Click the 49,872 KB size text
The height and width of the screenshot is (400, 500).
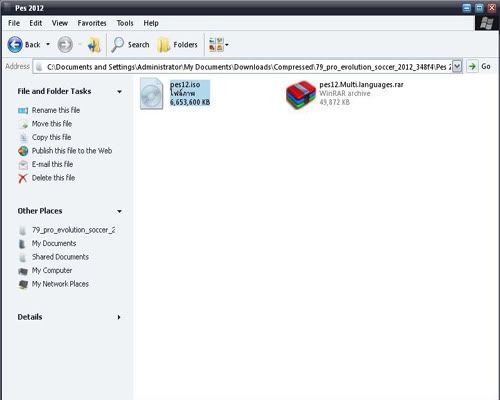pos(335,102)
